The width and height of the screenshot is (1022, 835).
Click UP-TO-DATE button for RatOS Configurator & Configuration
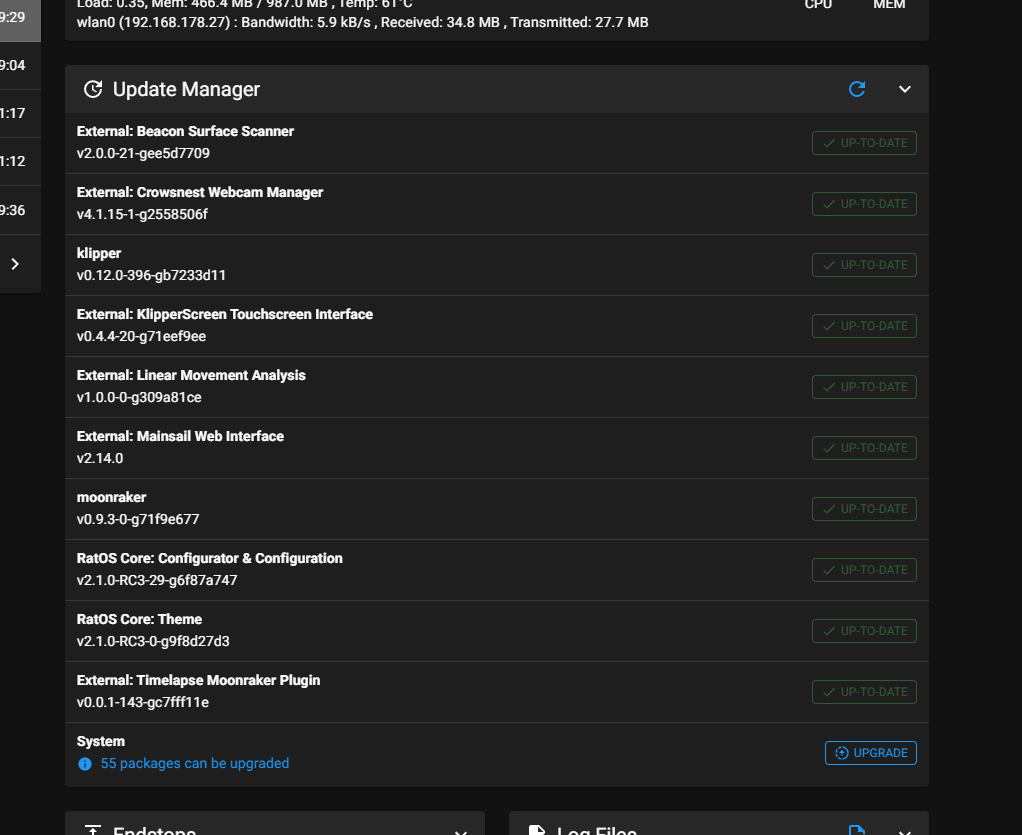pos(864,570)
